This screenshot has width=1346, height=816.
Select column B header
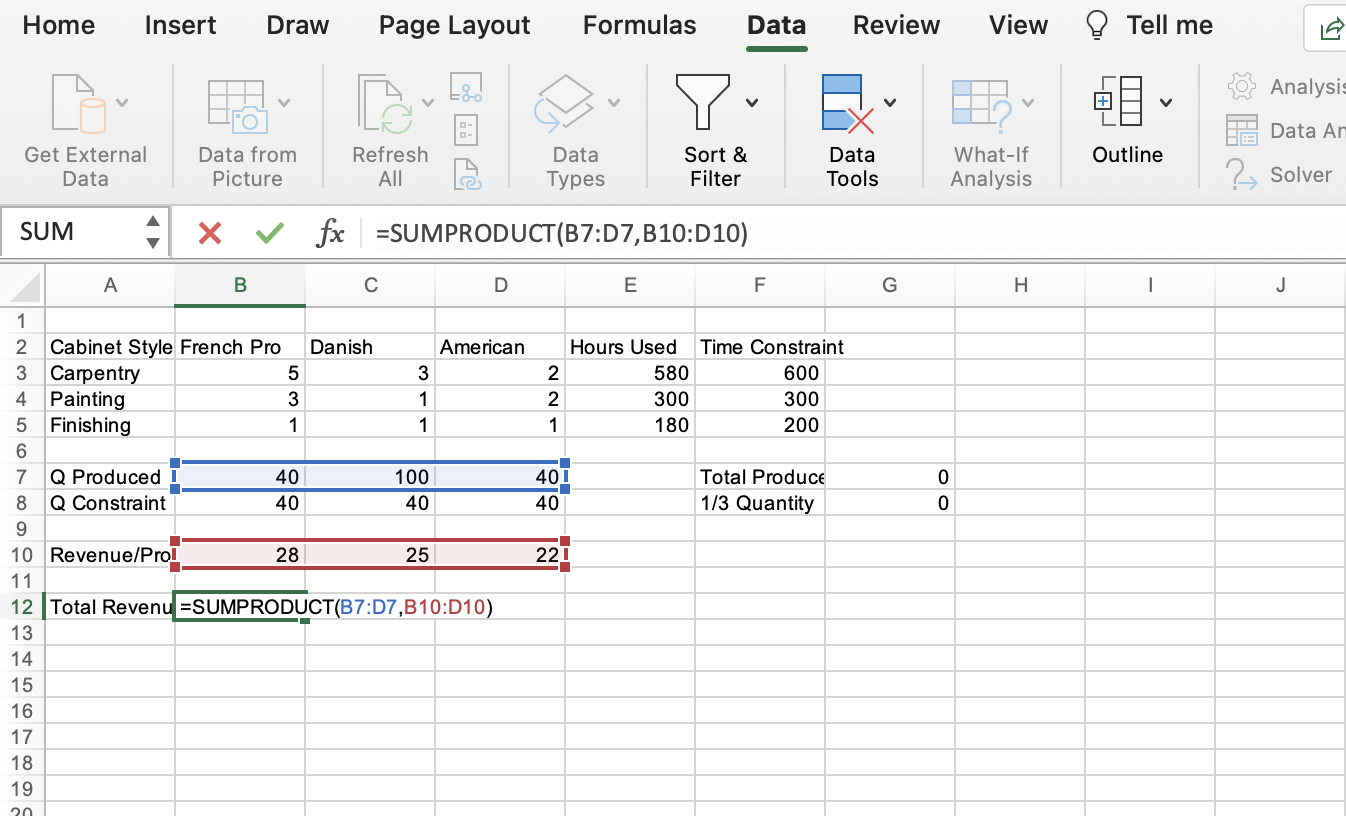[240, 286]
